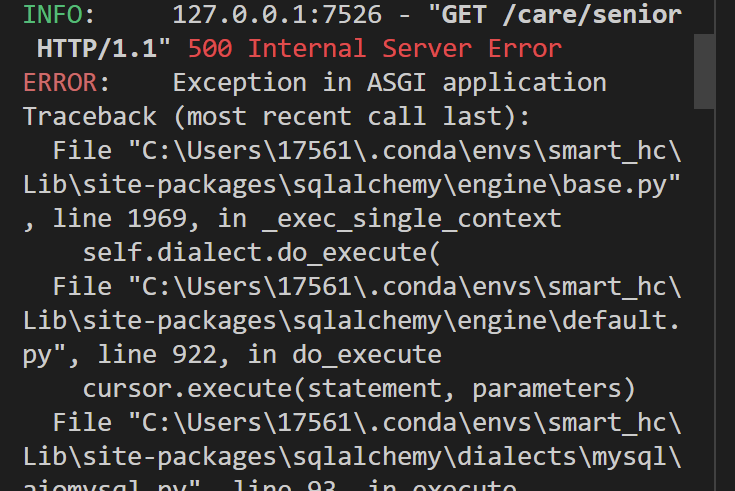735x491 pixels.
Task: Click the green INFO log label
Action: point(52,15)
